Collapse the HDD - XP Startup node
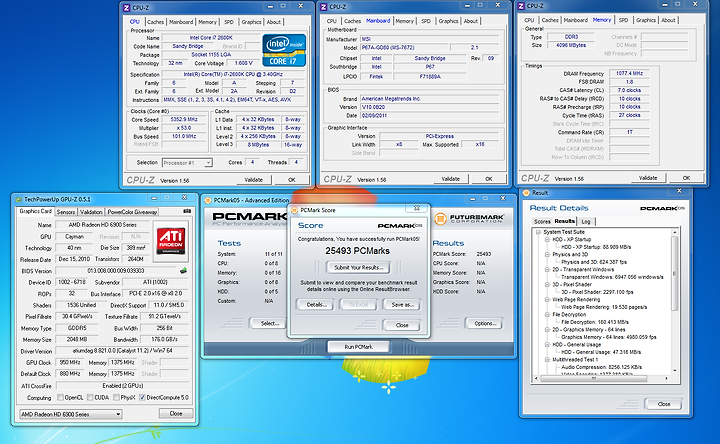 547,240
